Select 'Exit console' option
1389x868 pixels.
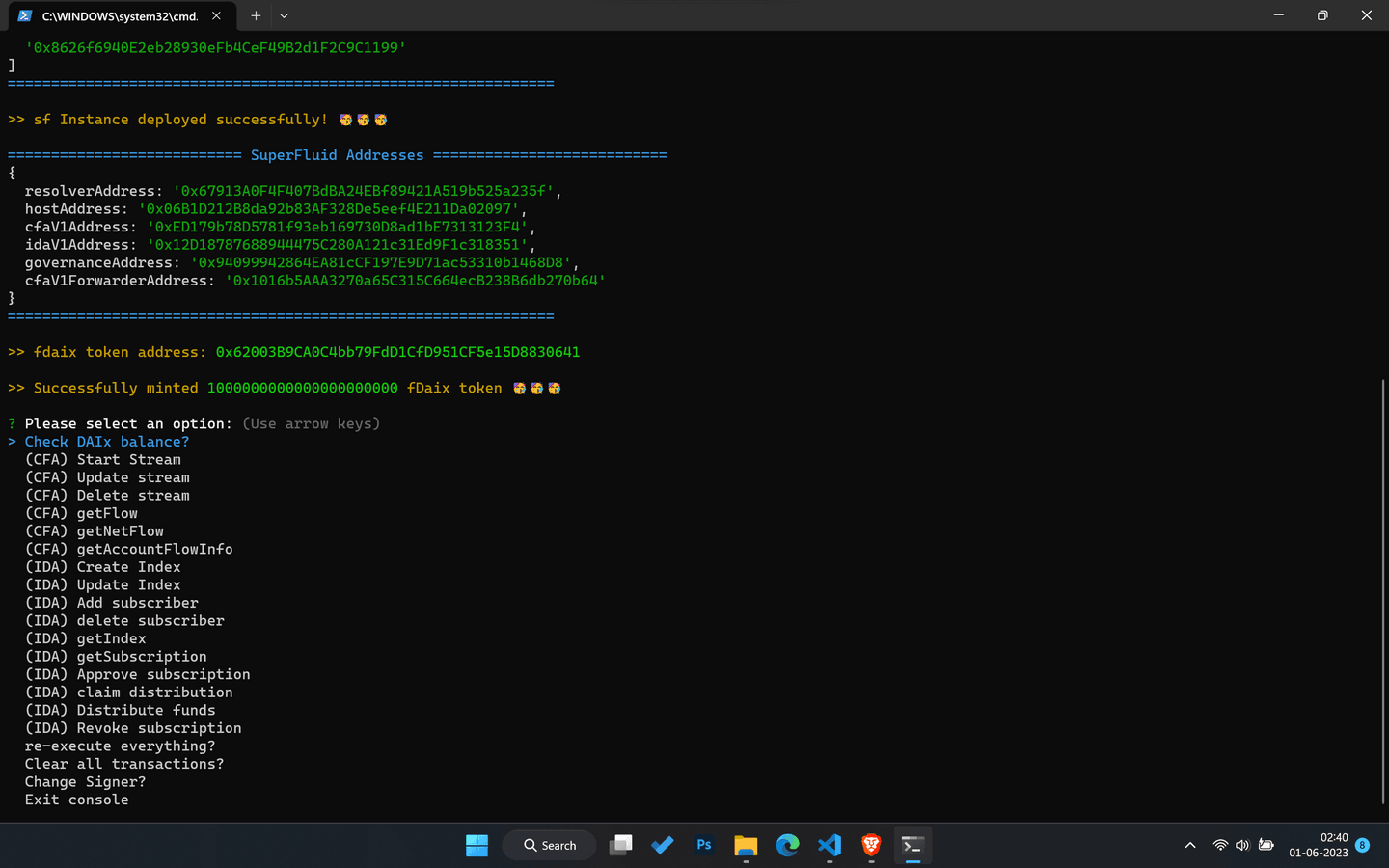pos(77,800)
